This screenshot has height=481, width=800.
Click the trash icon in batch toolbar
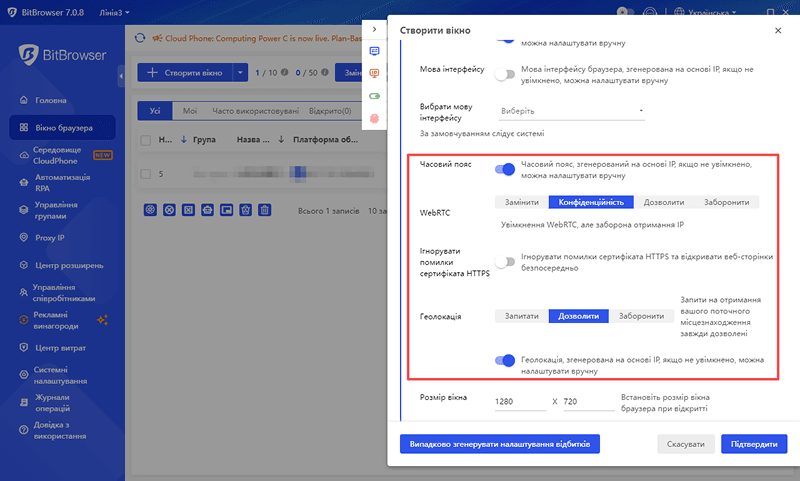(x=264, y=210)
